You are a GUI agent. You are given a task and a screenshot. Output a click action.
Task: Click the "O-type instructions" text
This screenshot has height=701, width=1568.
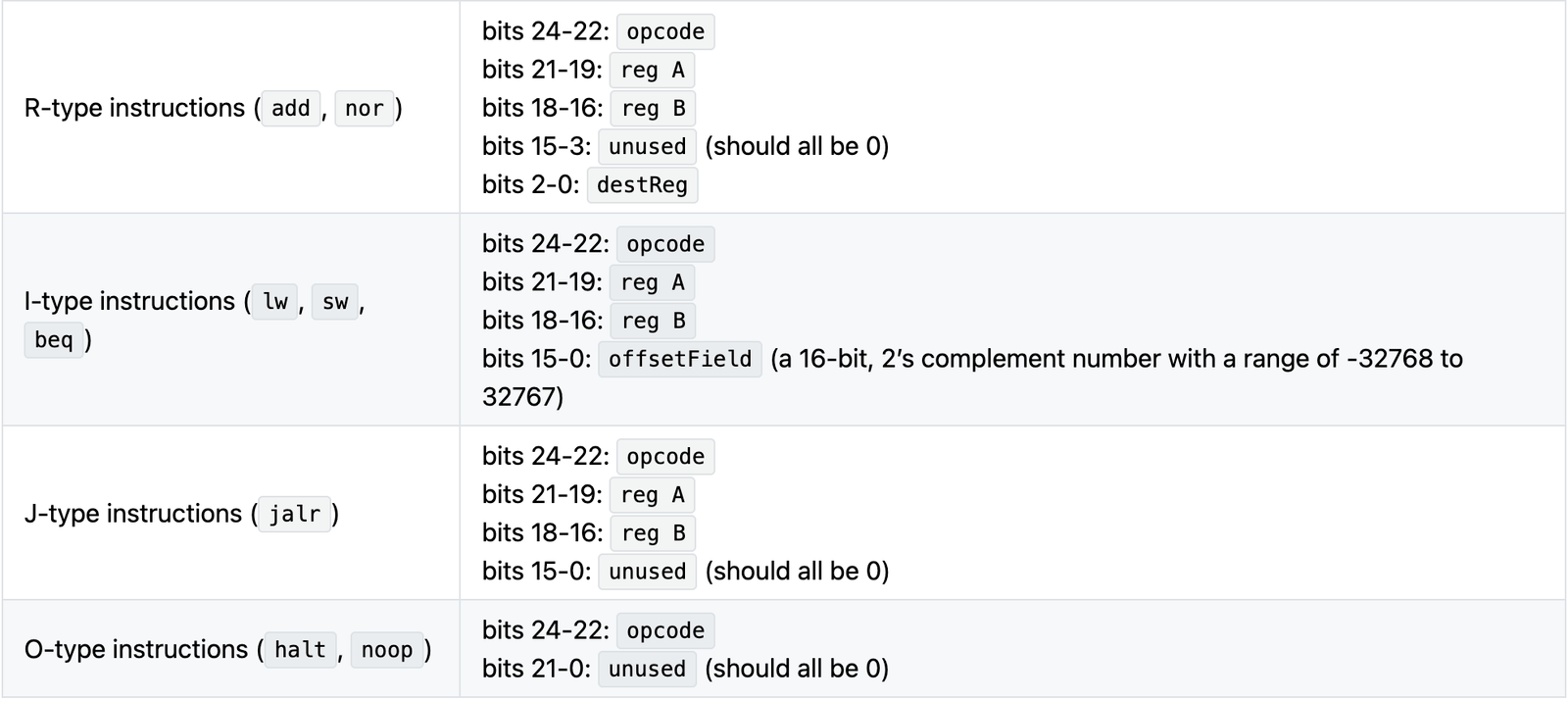[x=136, y=649]
